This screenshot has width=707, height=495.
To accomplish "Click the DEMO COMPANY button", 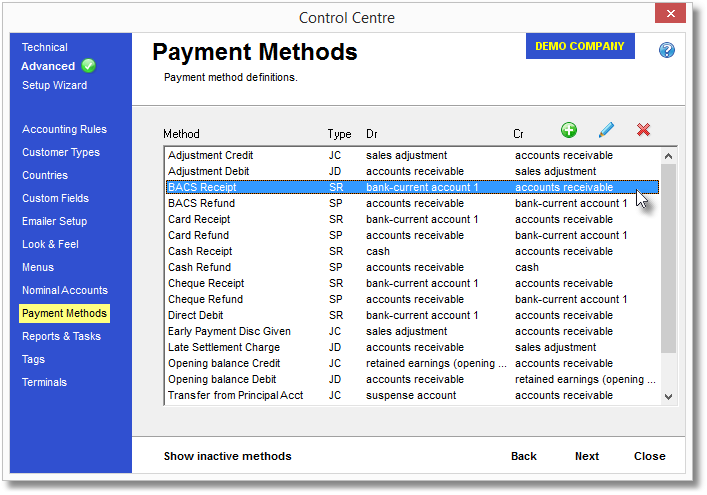I will click(580, 46).
